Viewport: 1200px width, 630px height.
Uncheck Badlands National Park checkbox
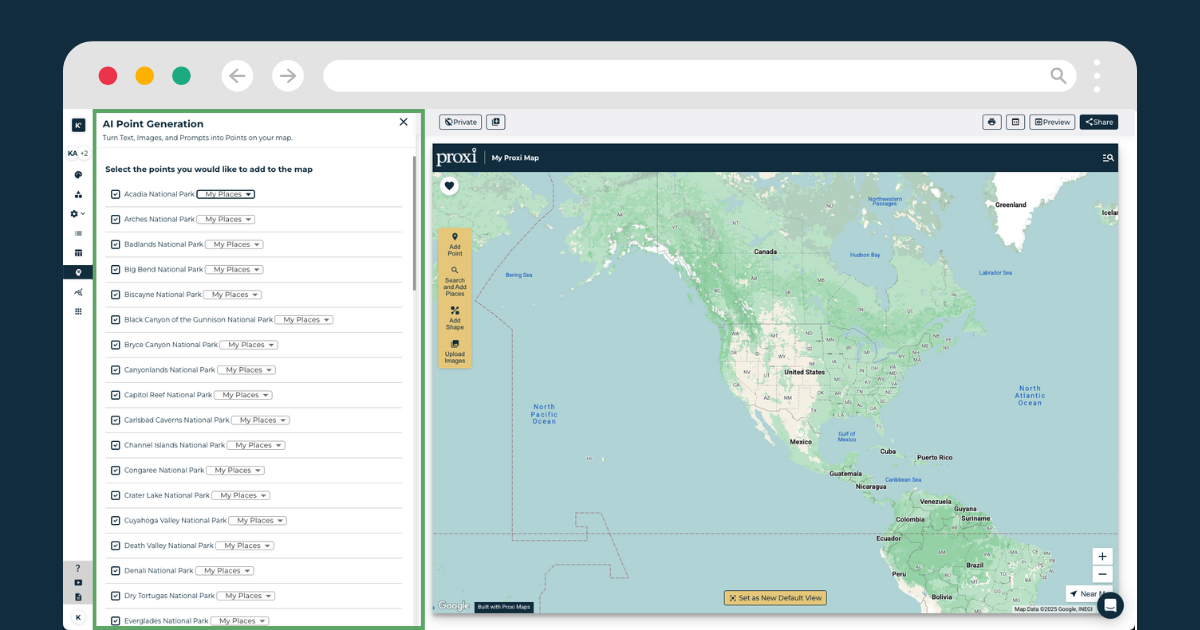point(116,244)
